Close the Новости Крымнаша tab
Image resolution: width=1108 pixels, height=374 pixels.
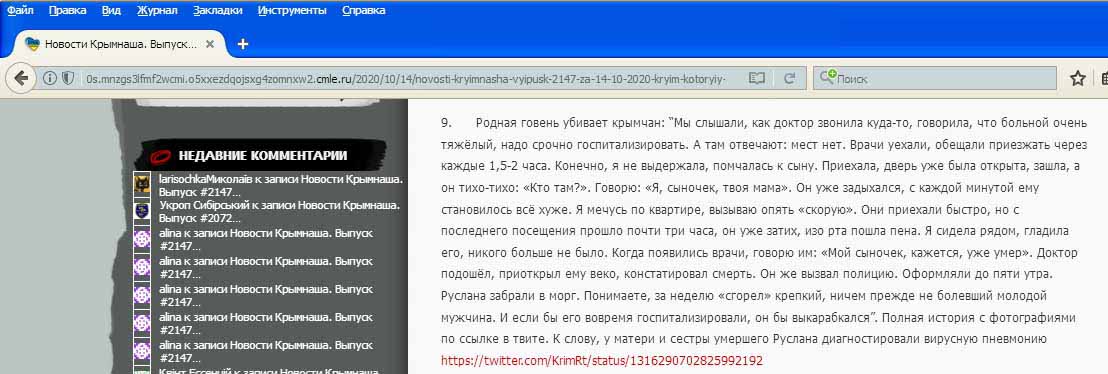click(x=210, y=44)
